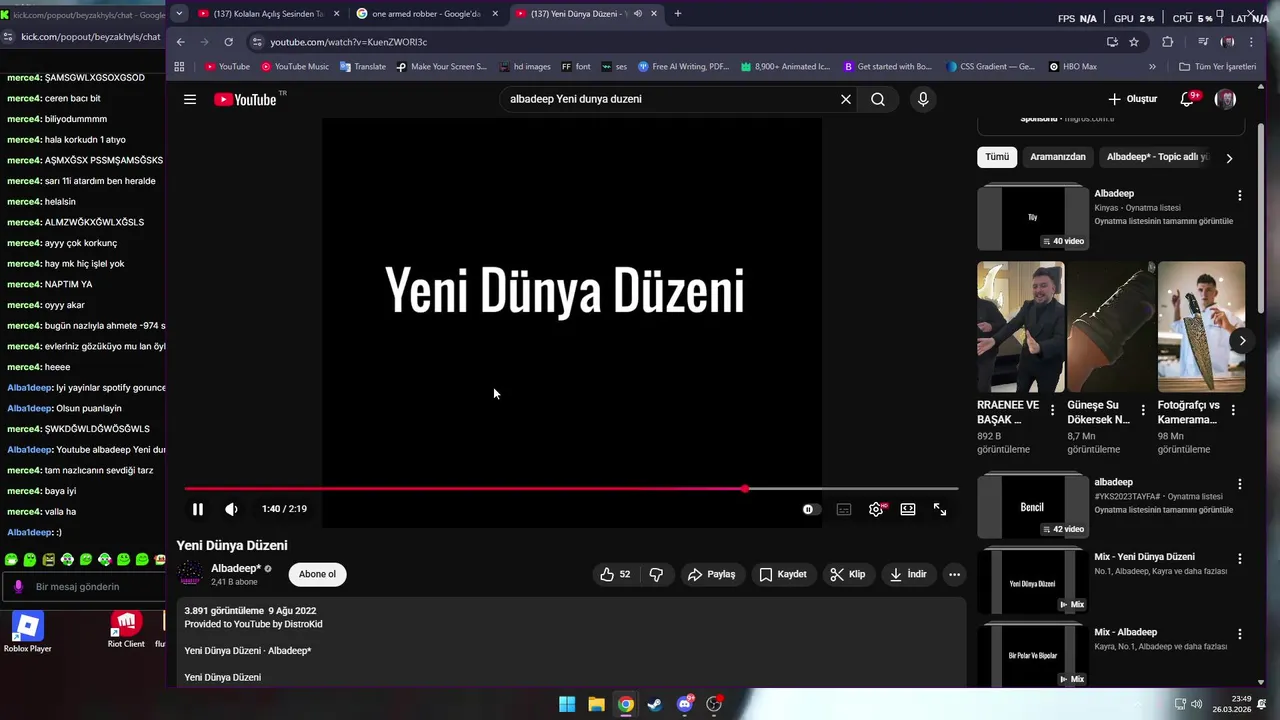Open YouTube notifications bell

point(1187,99)
